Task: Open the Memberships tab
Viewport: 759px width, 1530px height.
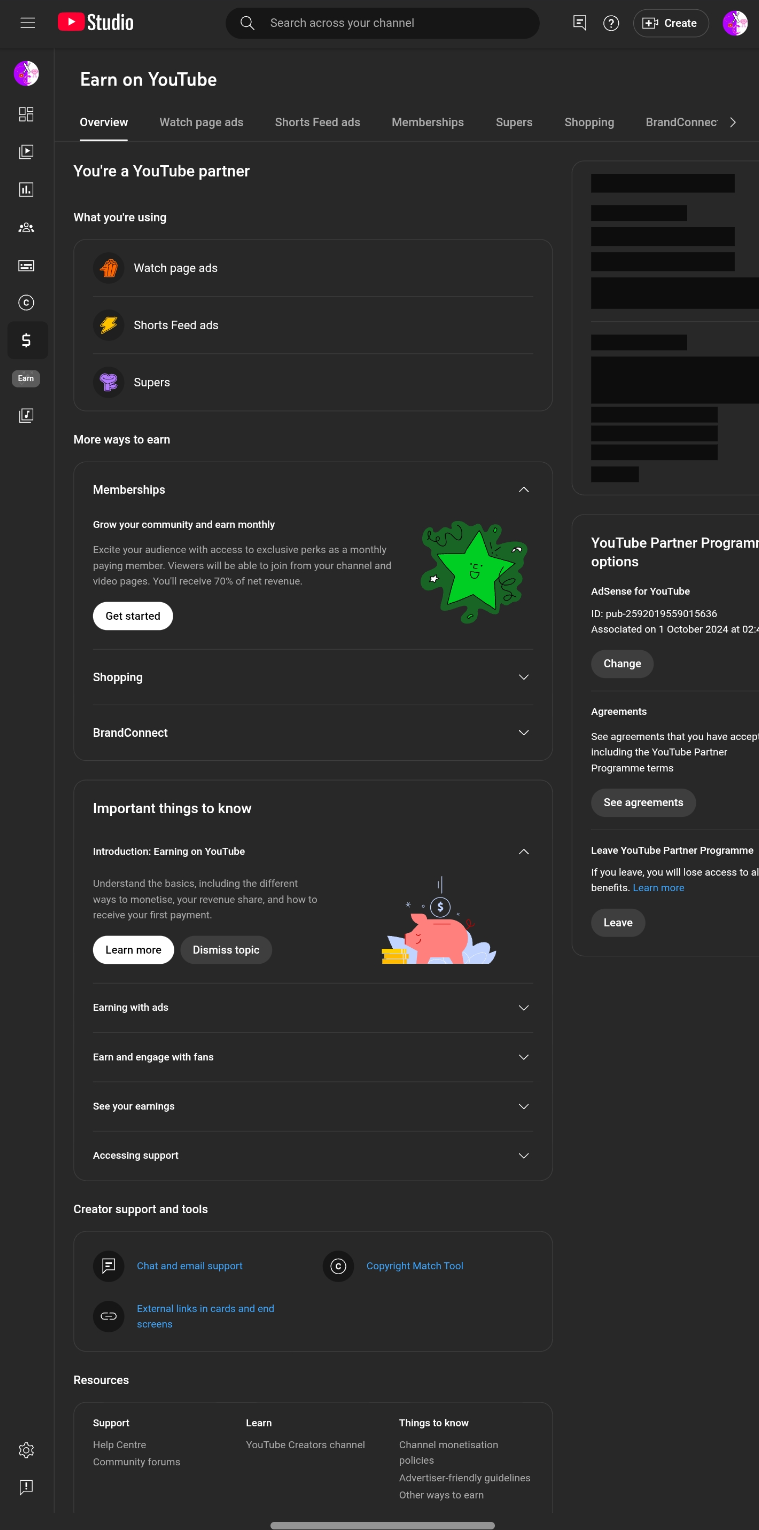Action: click(x=427, y=122)
